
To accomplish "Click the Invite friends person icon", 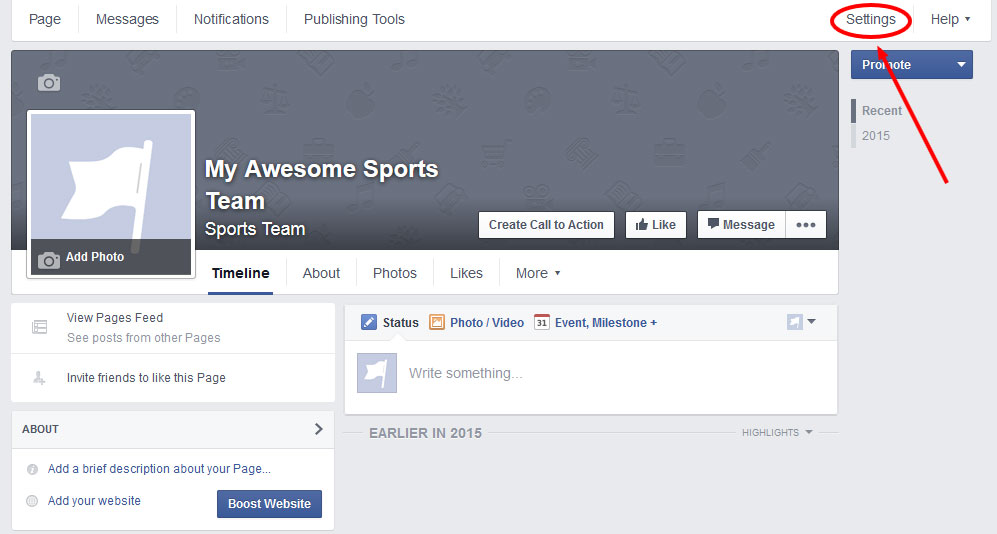I will click(39, 378).
